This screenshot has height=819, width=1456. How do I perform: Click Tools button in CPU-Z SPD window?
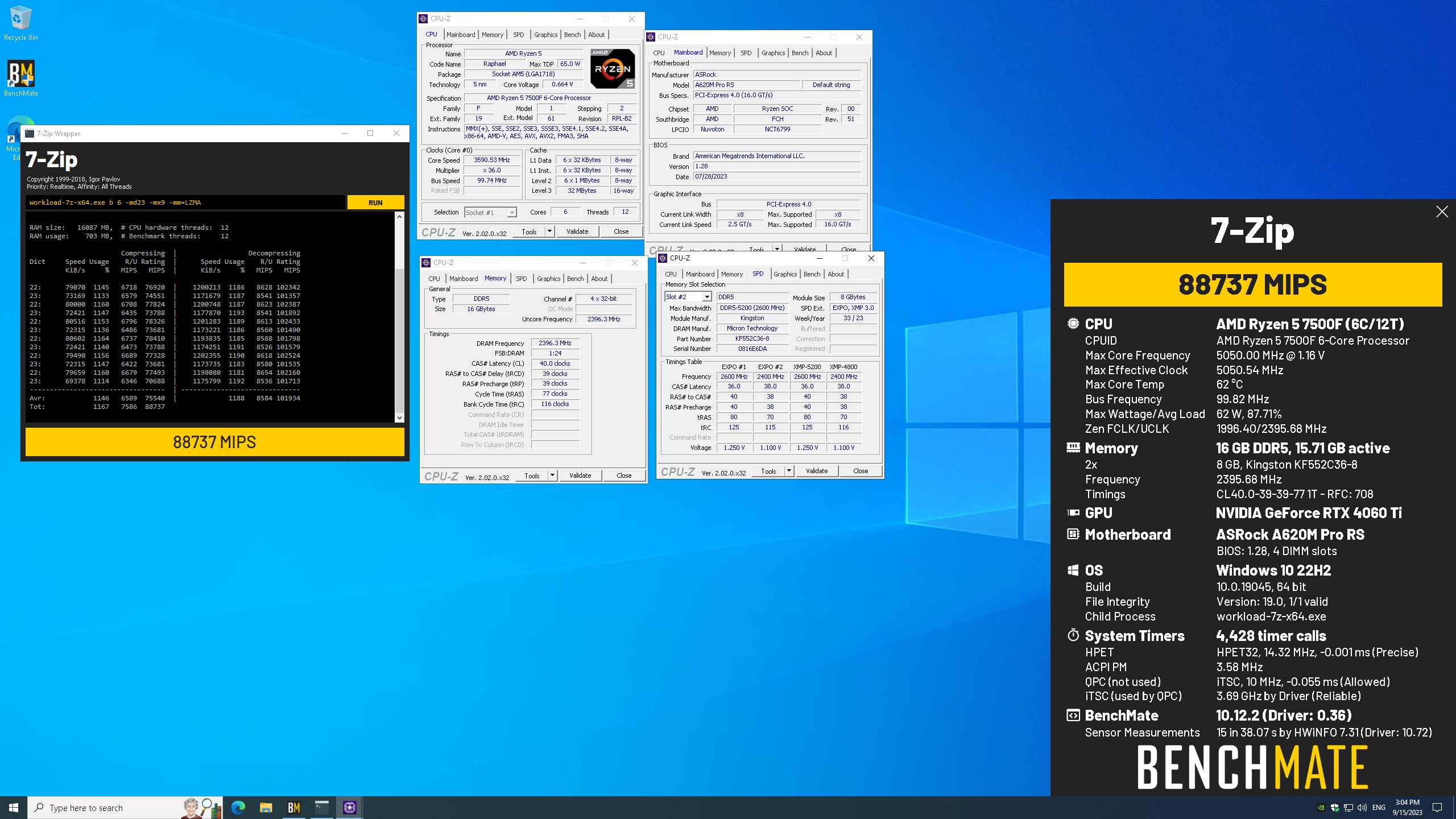768,471
